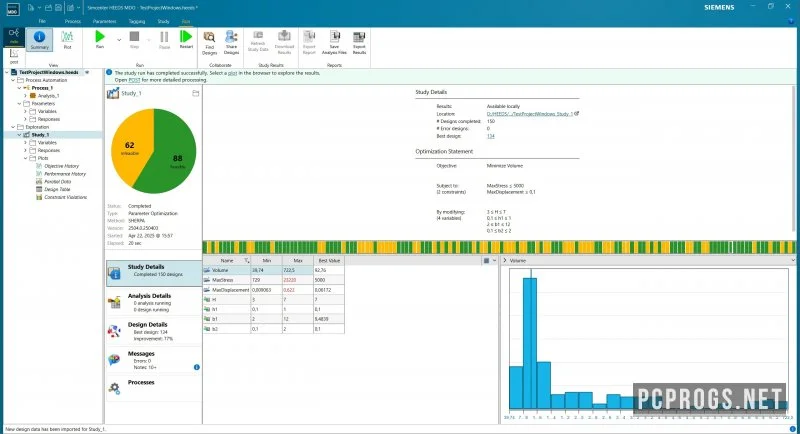Image resolution: width=800 pixels, height=434 pixels.
Task: Open the Run button dropdown arrow
Action: [119, 40]
